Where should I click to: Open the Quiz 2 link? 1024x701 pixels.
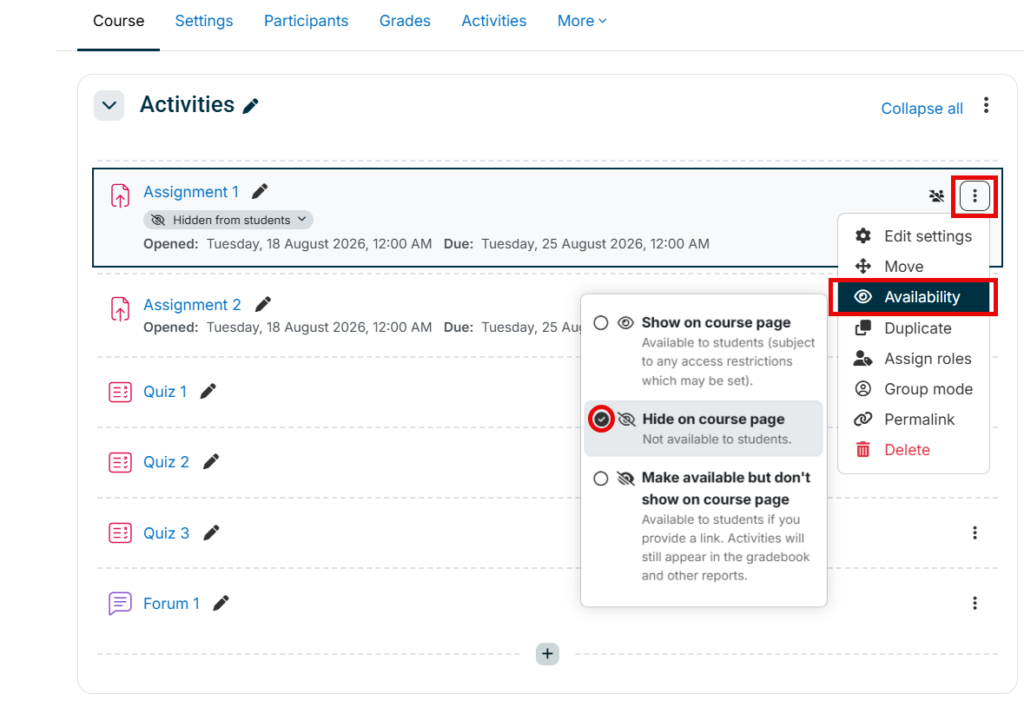coord(166,463)
